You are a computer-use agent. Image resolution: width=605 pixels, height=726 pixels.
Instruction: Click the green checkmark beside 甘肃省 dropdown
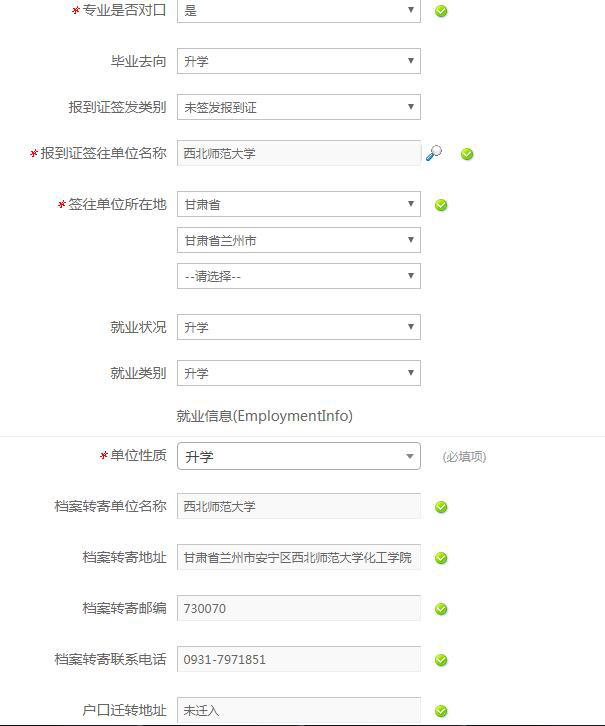[x=441, y=205]
